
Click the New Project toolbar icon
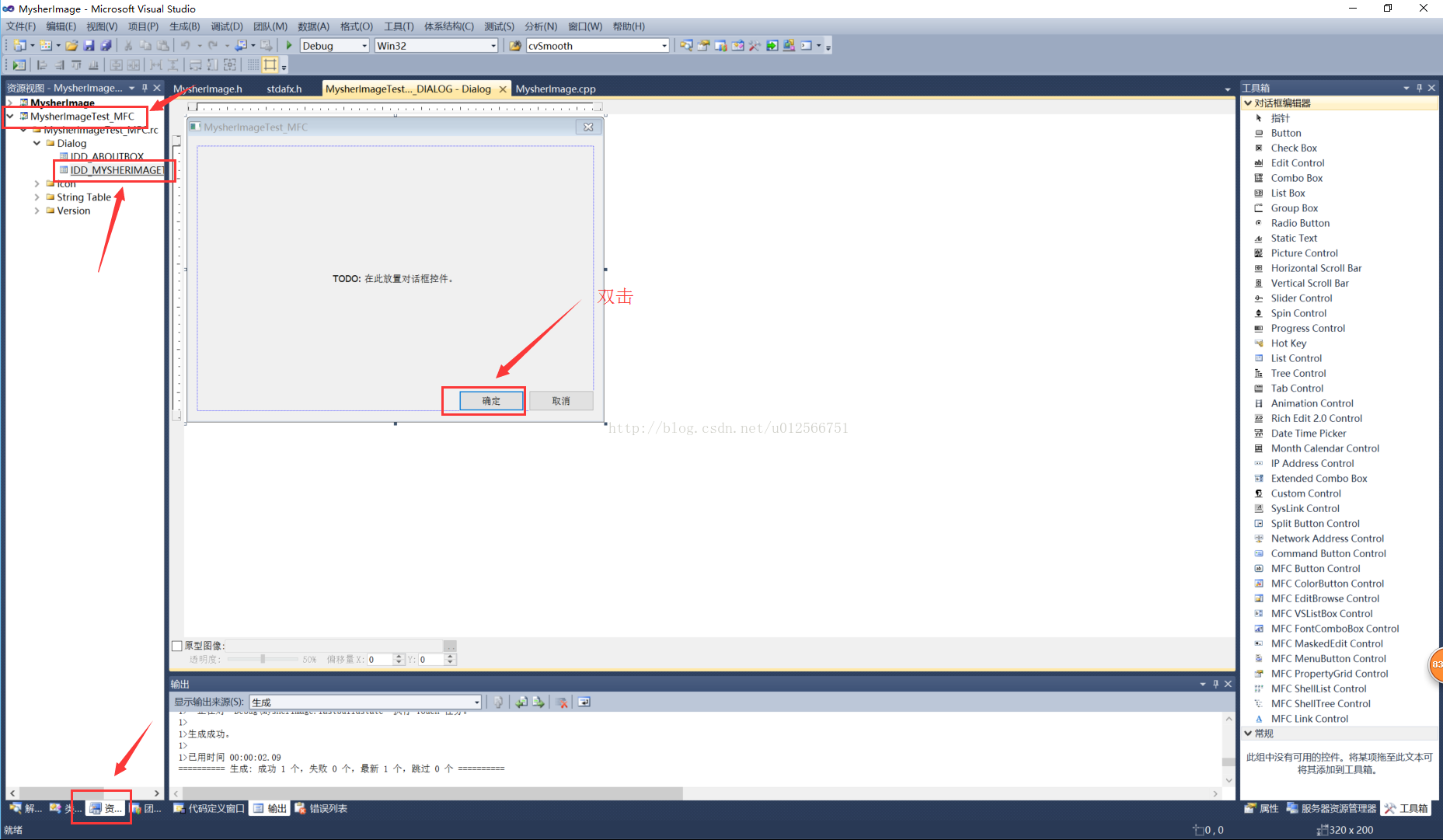(x=19, y=46)
